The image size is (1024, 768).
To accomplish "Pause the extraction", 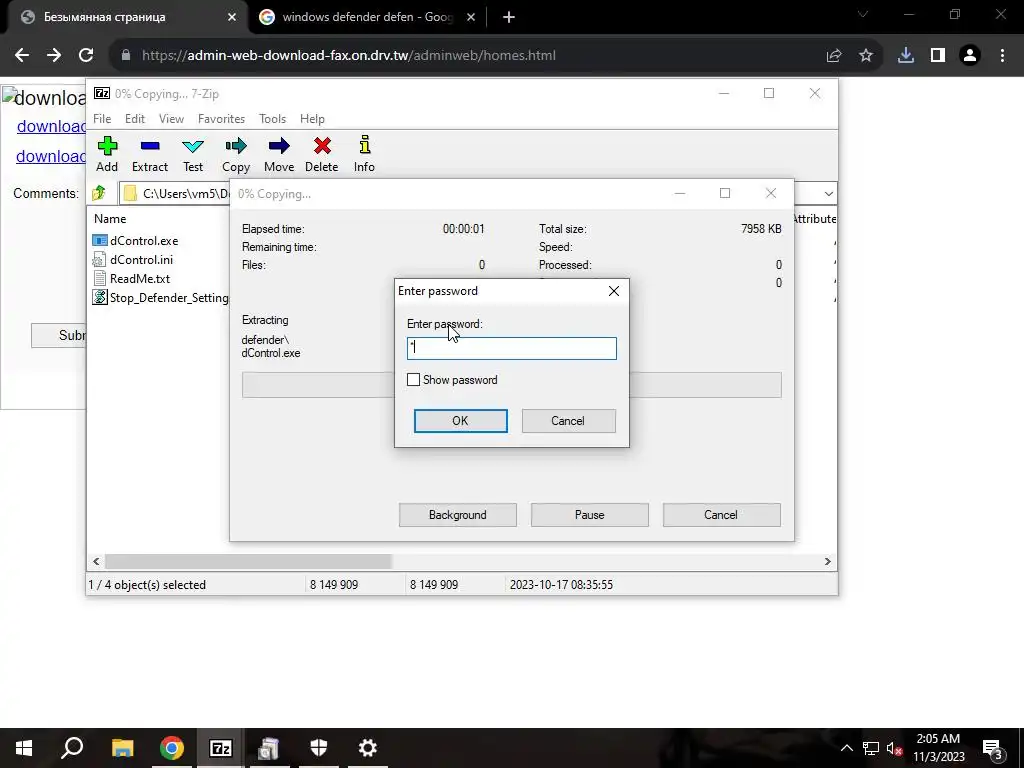I will [590, 515].
